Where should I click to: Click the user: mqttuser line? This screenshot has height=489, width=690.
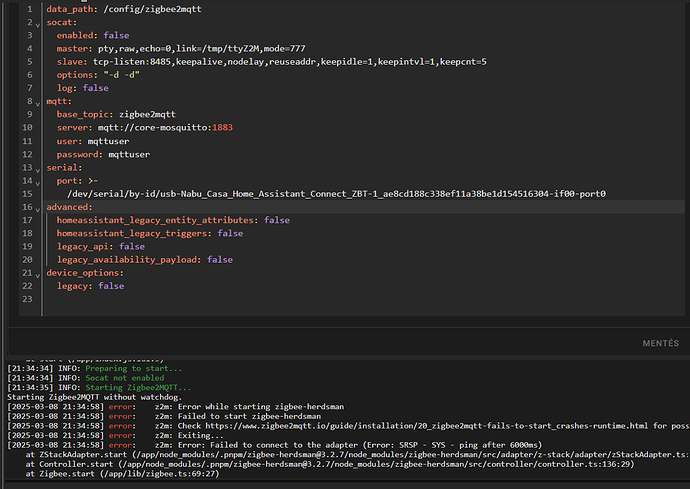(x=93, y=141)
